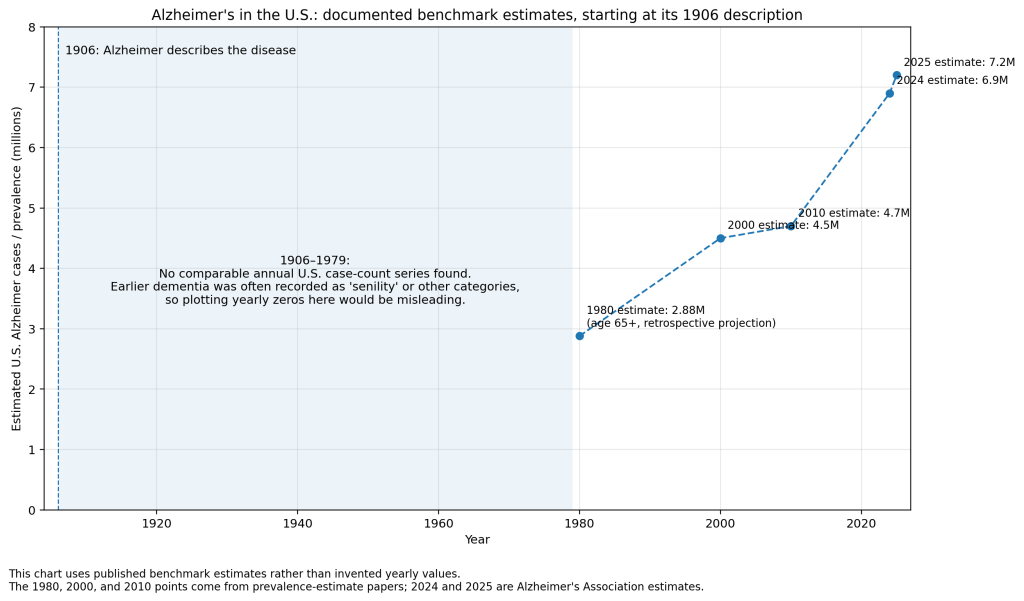Click the '2025 estimate: 7.2M' label
Viewport: 1024px width, 601px height.
tap(959, 62)
